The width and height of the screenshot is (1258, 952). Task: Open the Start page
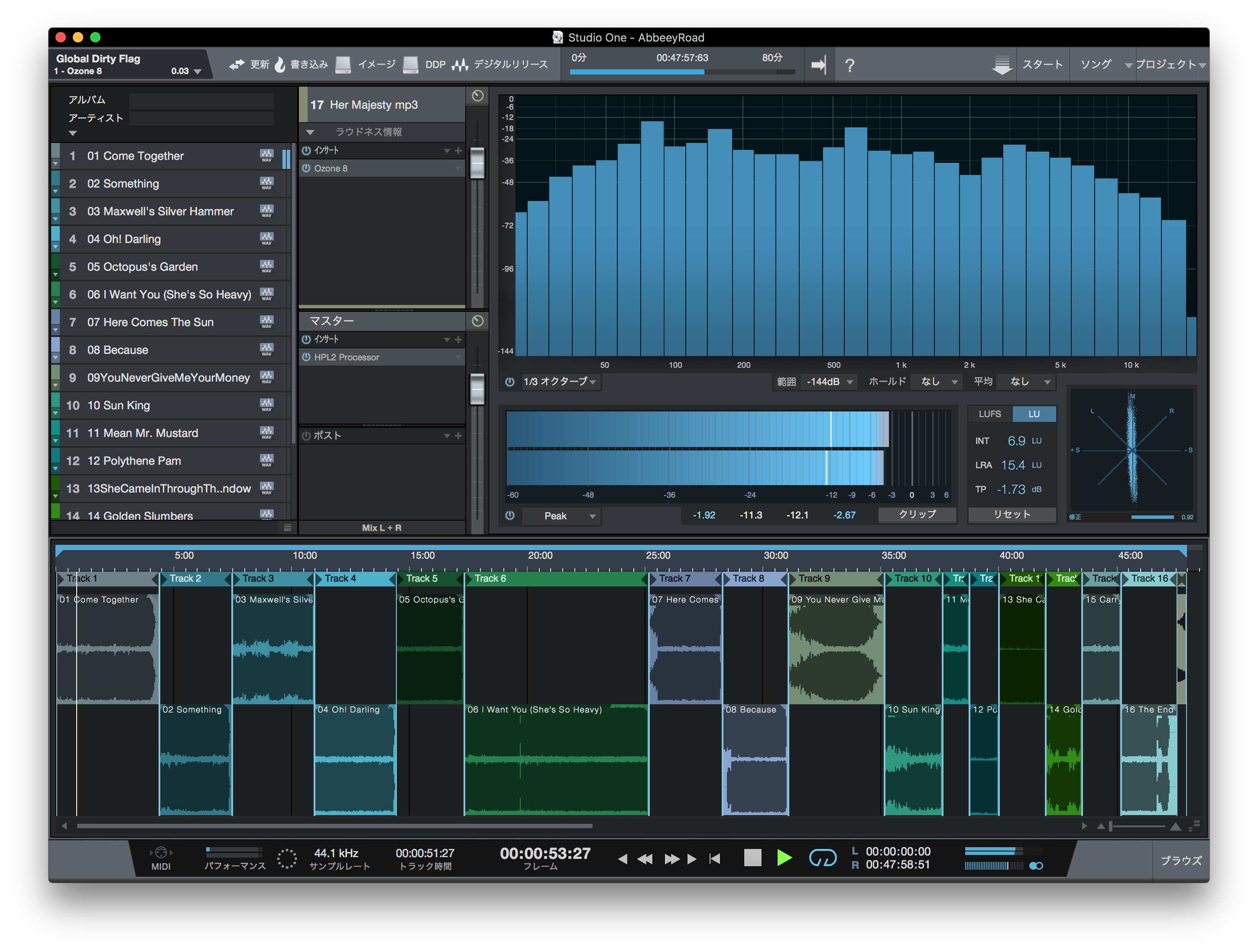click(1042, 64)
